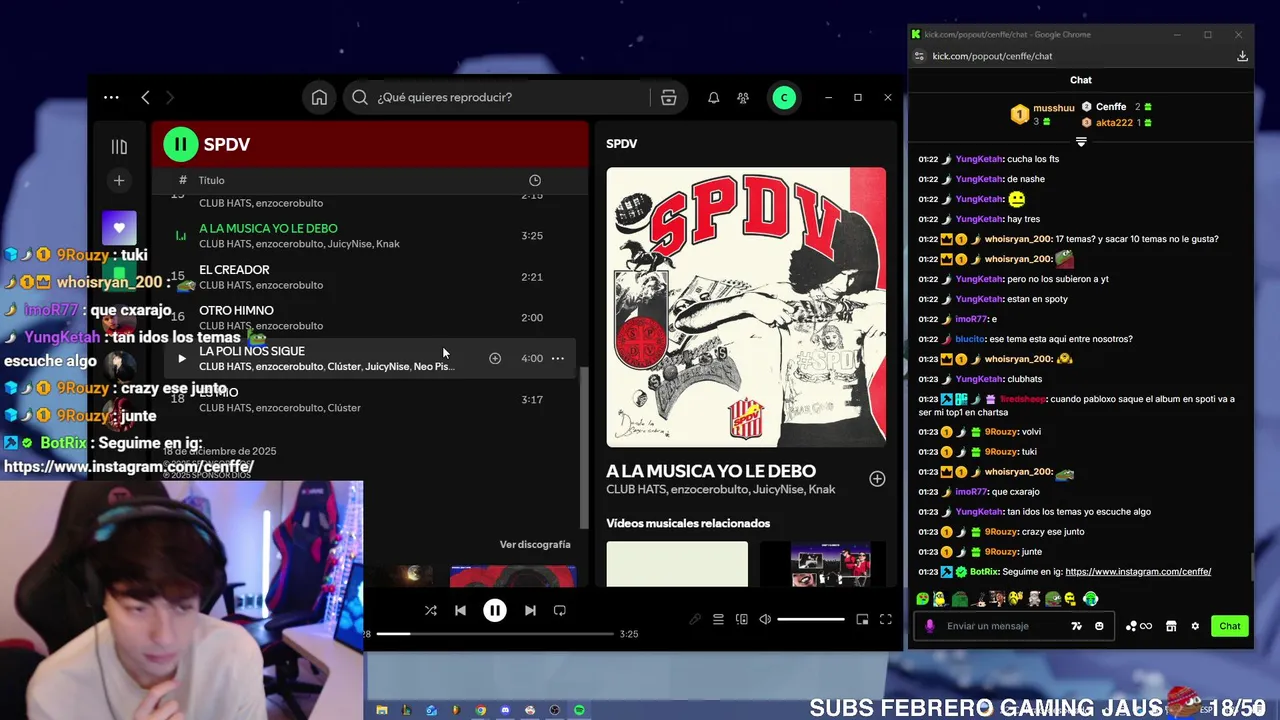Click the Kick chat address bar URL
Image resolution: width=1280 pixels, height=720 pixels.
[992, 56]
